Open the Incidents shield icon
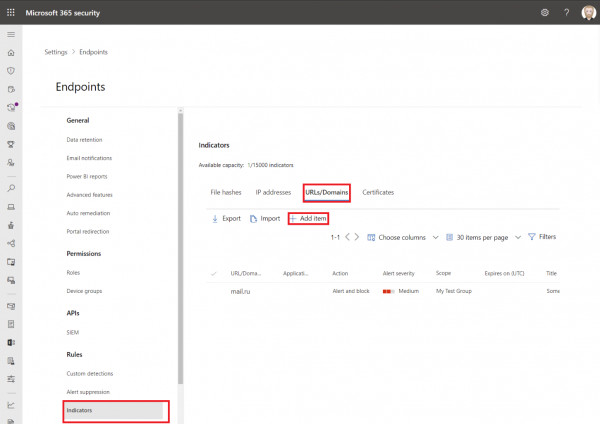The height and width of the screenshot is (424, 600). 11,71
